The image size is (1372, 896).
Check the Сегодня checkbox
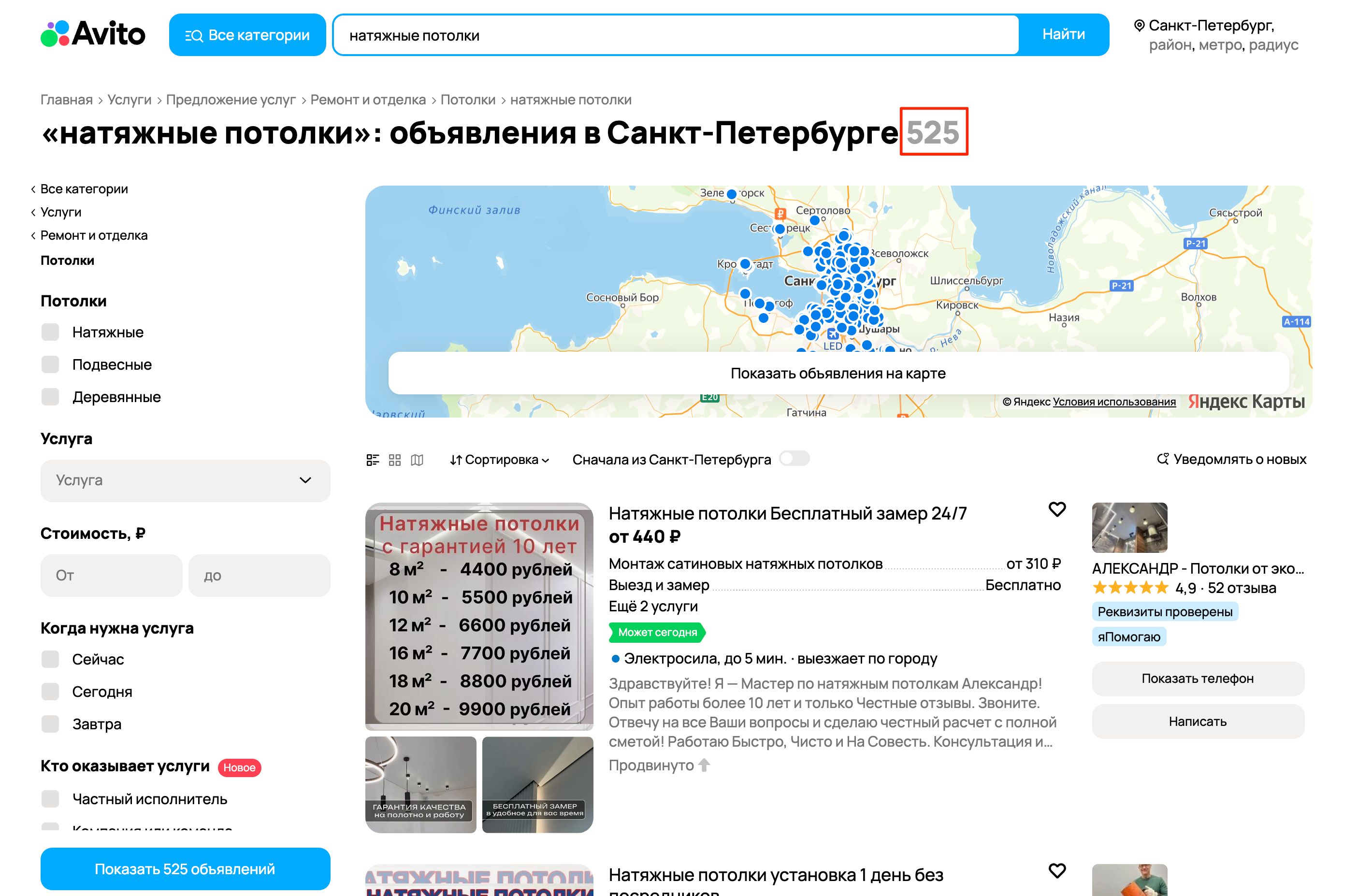tap(50, 691)
